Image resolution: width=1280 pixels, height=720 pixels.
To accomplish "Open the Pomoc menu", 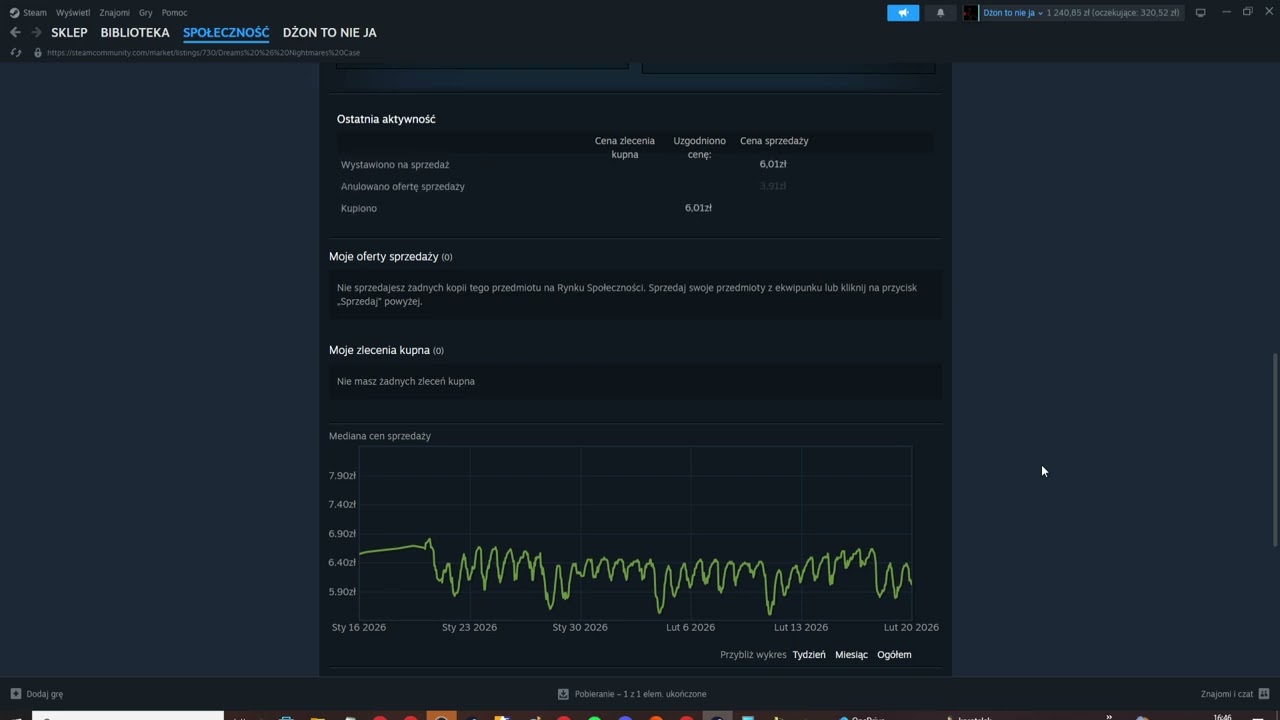I will click(174, 13).
